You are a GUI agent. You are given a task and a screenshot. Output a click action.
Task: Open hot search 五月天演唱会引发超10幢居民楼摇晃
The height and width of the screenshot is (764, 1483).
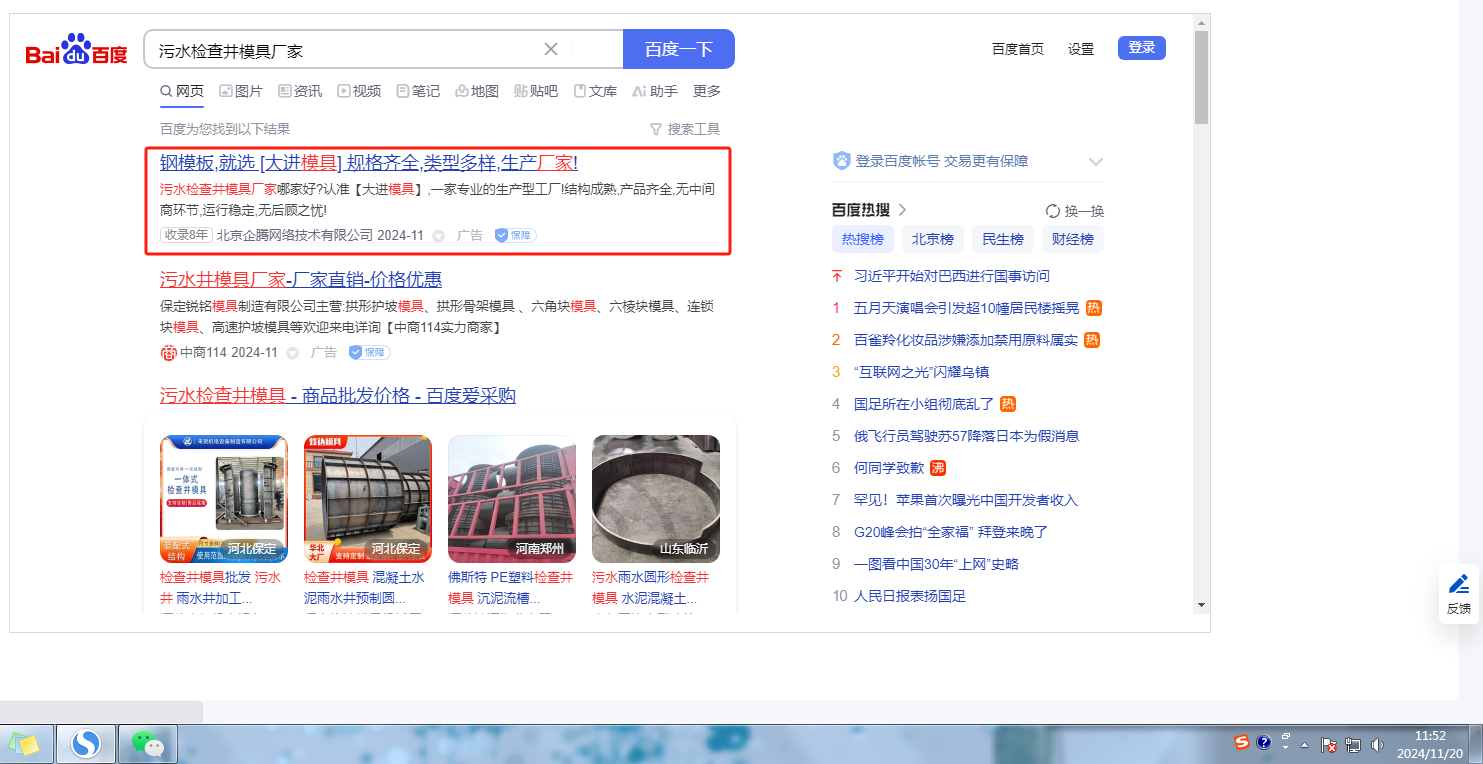[967, 308]
